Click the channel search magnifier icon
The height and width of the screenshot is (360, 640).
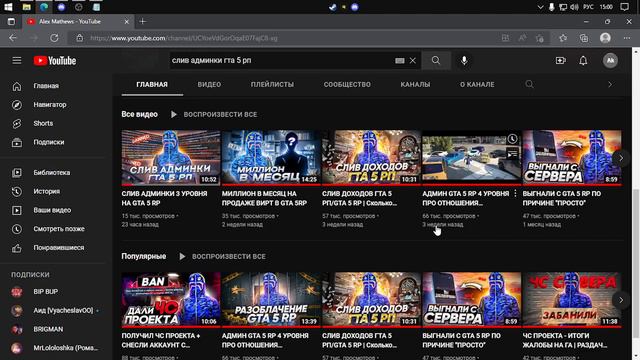[x=529, y=84]
